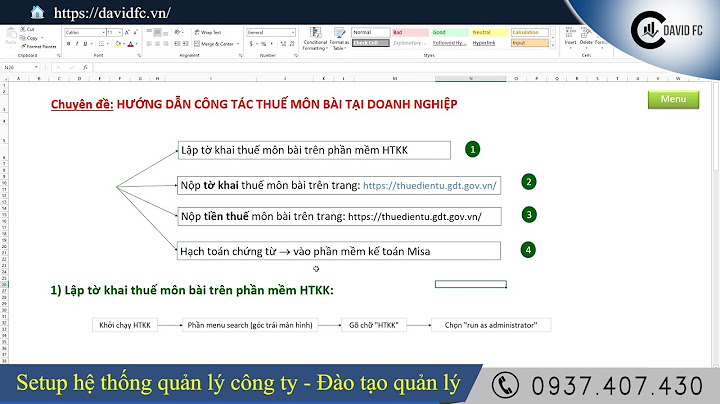Click Top Align icon
The width and height of the screenshot is (720, 404).
coord(149,32)
